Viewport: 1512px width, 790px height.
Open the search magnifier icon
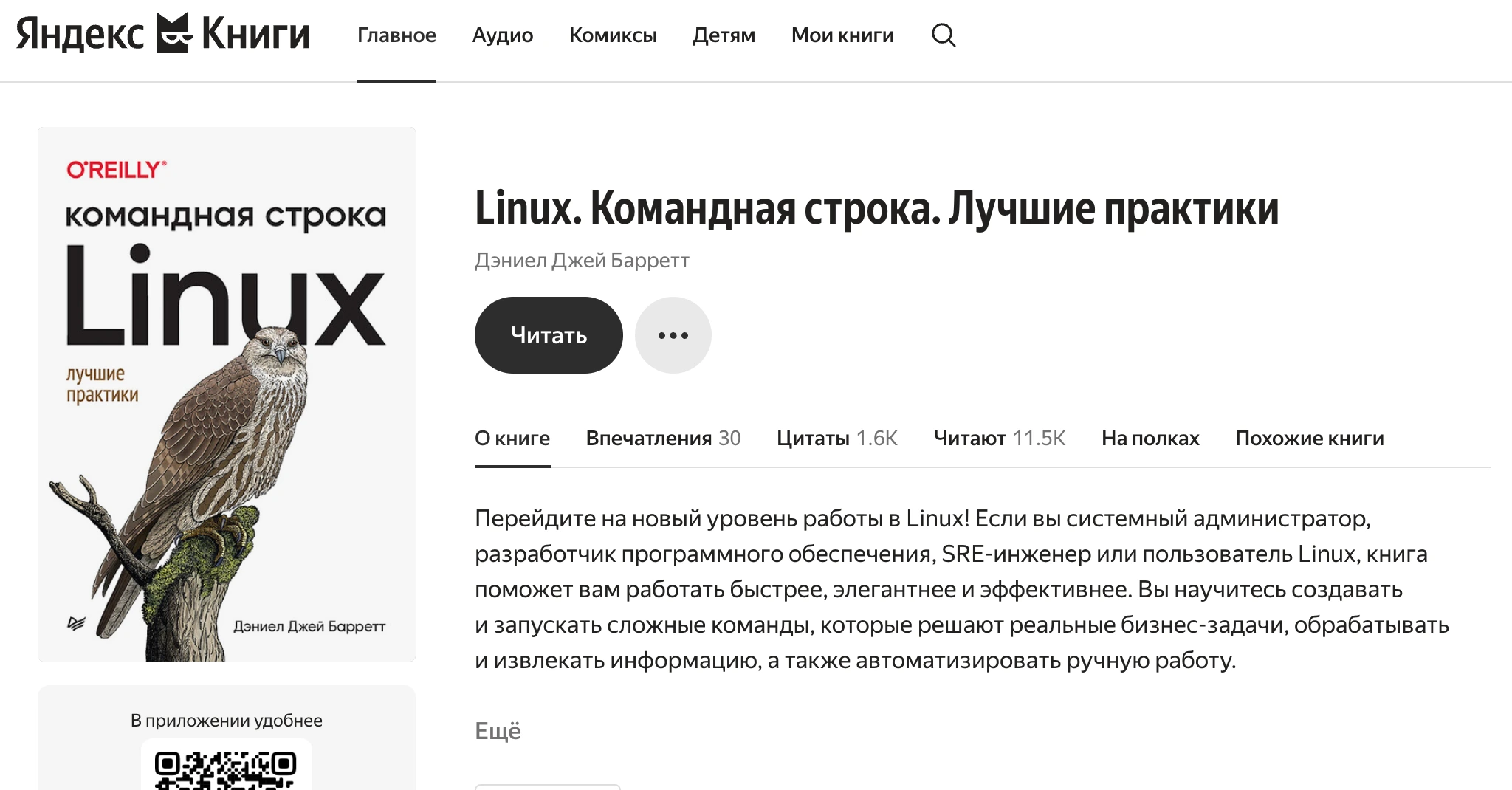click(x=944, y=35)
